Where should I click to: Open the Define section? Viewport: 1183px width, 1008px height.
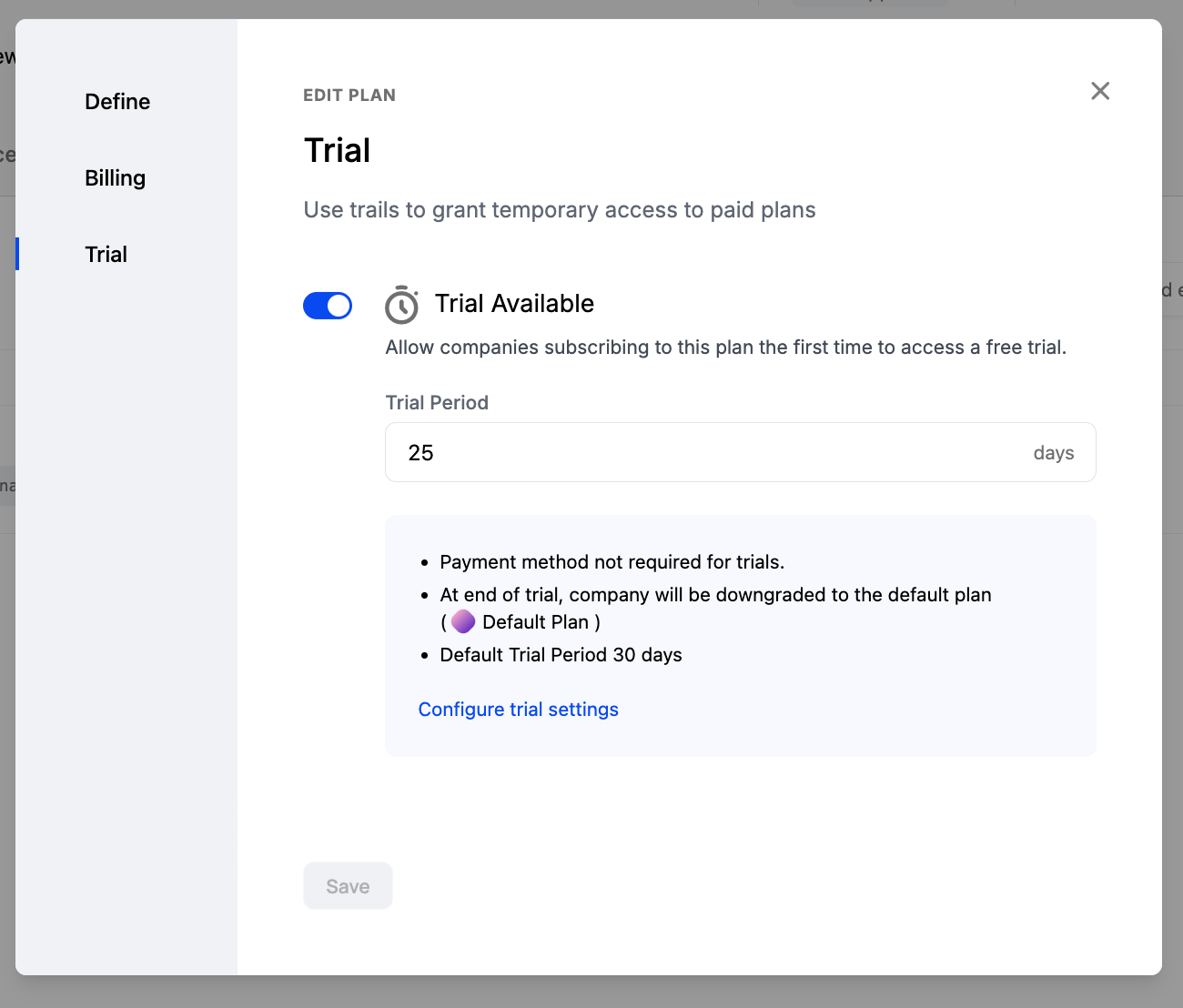pyautogui.click(x=117, y=102)
